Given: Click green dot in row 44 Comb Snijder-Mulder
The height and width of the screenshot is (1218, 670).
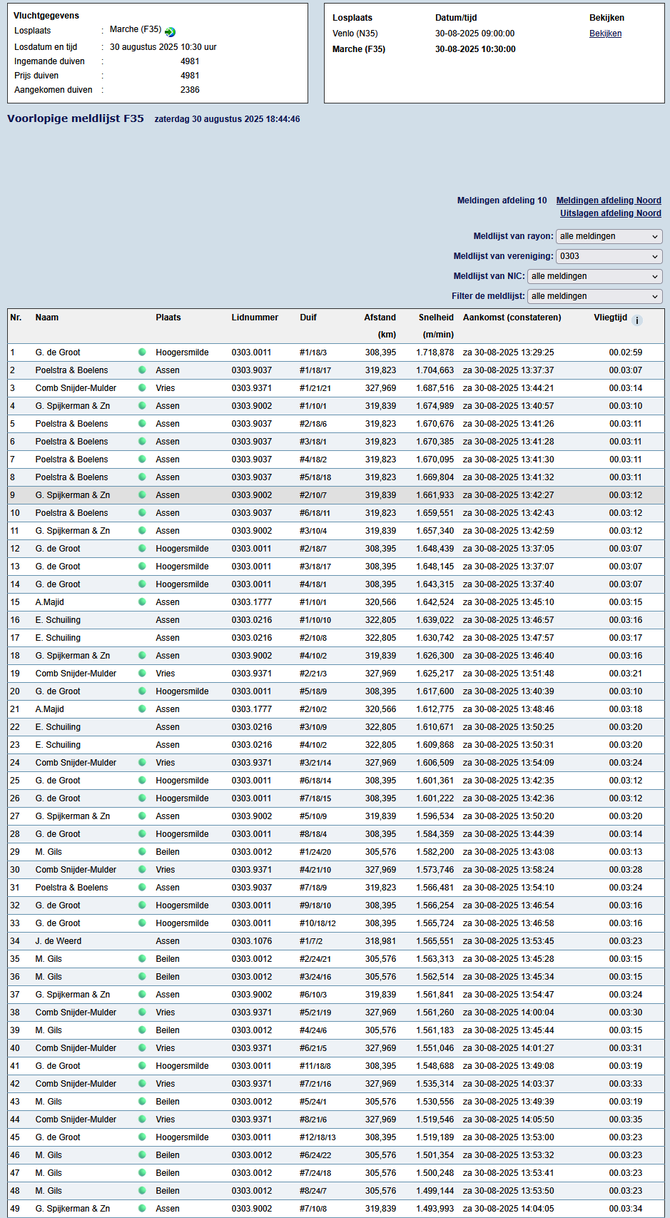Looking at the screenshot, I should point(142,1119).
